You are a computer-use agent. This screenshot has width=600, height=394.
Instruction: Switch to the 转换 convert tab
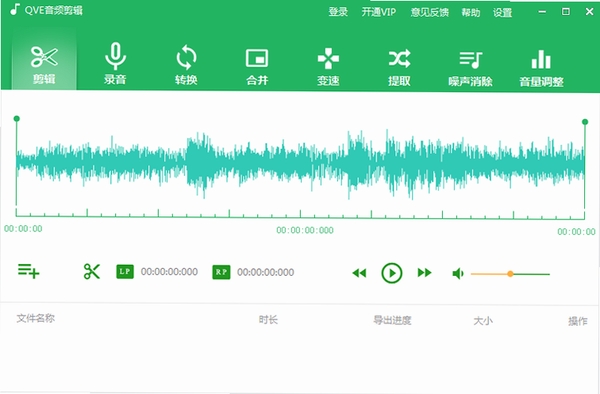tap(186, 64)
